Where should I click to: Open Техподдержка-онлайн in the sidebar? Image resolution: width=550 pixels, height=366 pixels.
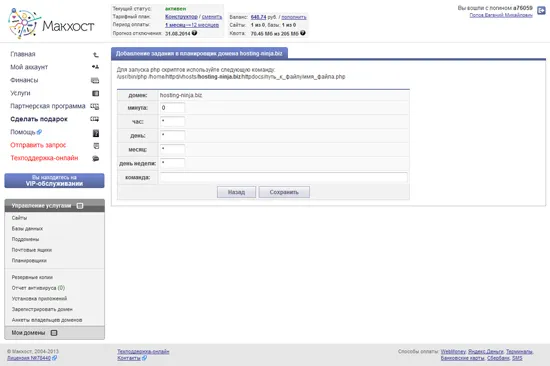[x=44, y=158]
